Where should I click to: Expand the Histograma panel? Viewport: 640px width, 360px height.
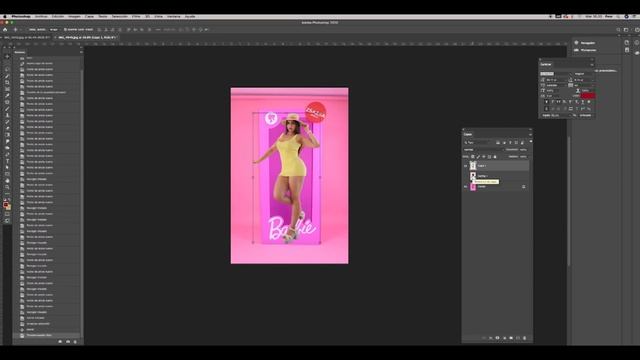(x=588, y=50)
